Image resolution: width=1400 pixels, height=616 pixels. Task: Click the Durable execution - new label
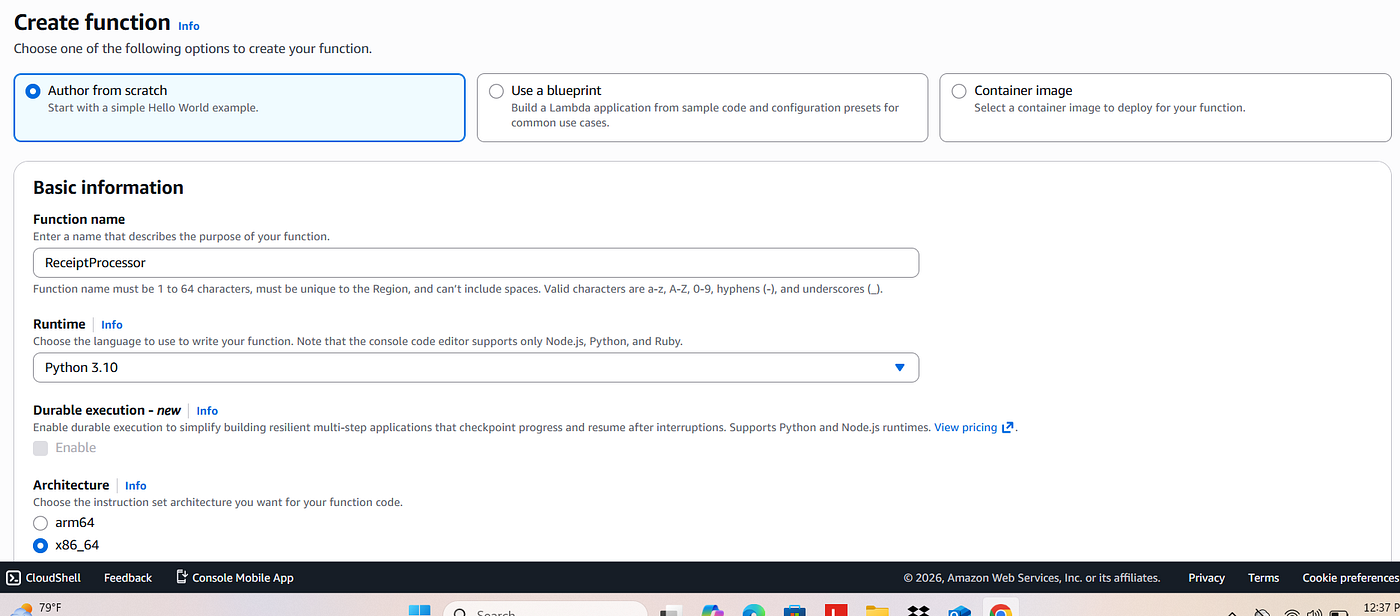coord(107,410)
